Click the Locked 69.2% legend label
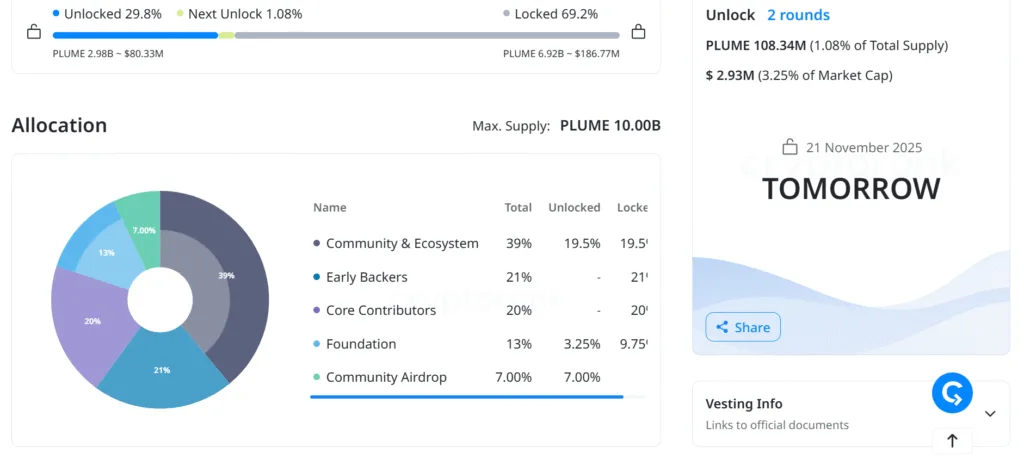Viewport: 1024px width, 472px height. click(556, 14)
